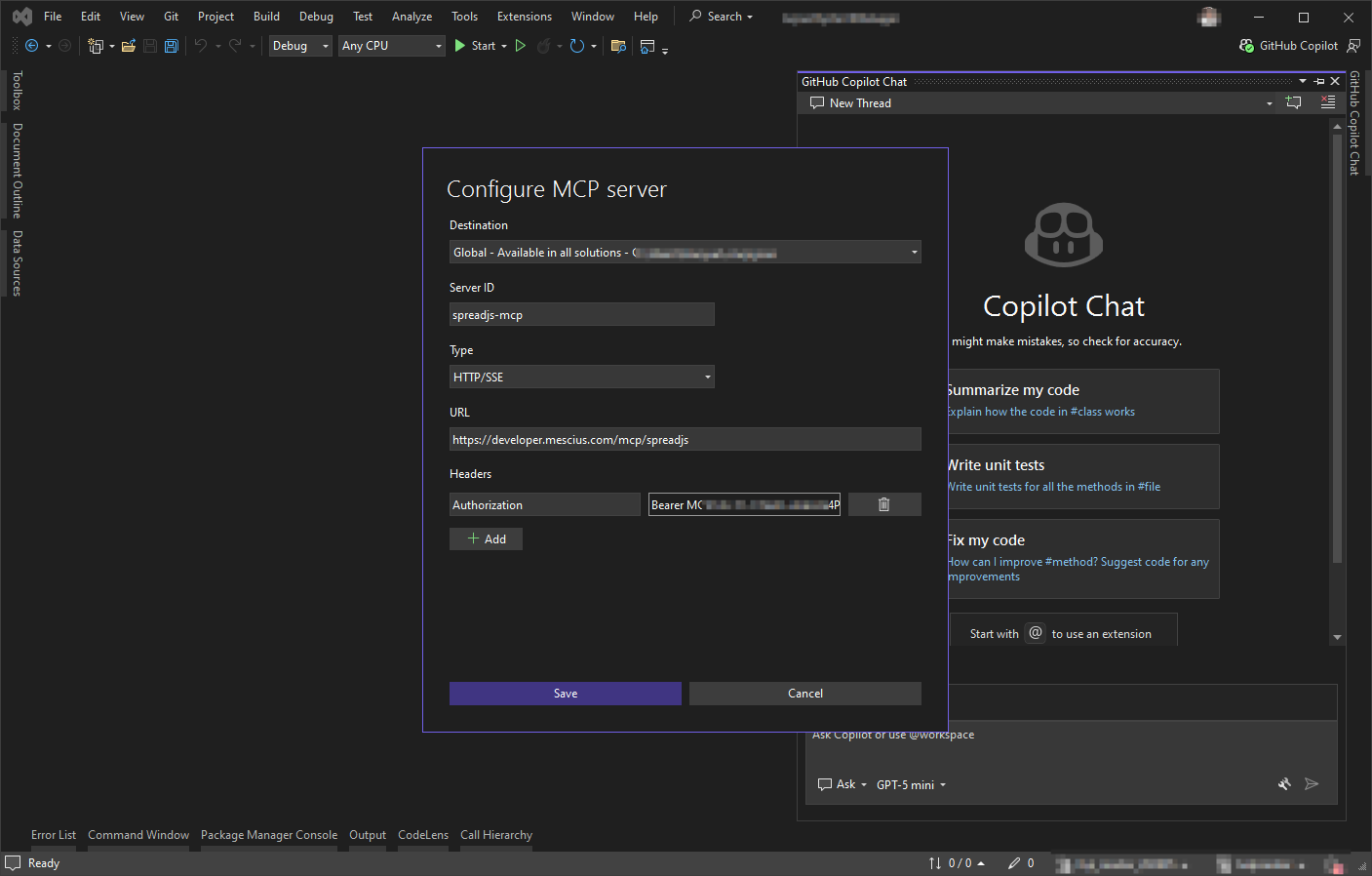Click the user account avatar
The width and height of the screenshot is (1372, 876).
point(1209,17)
